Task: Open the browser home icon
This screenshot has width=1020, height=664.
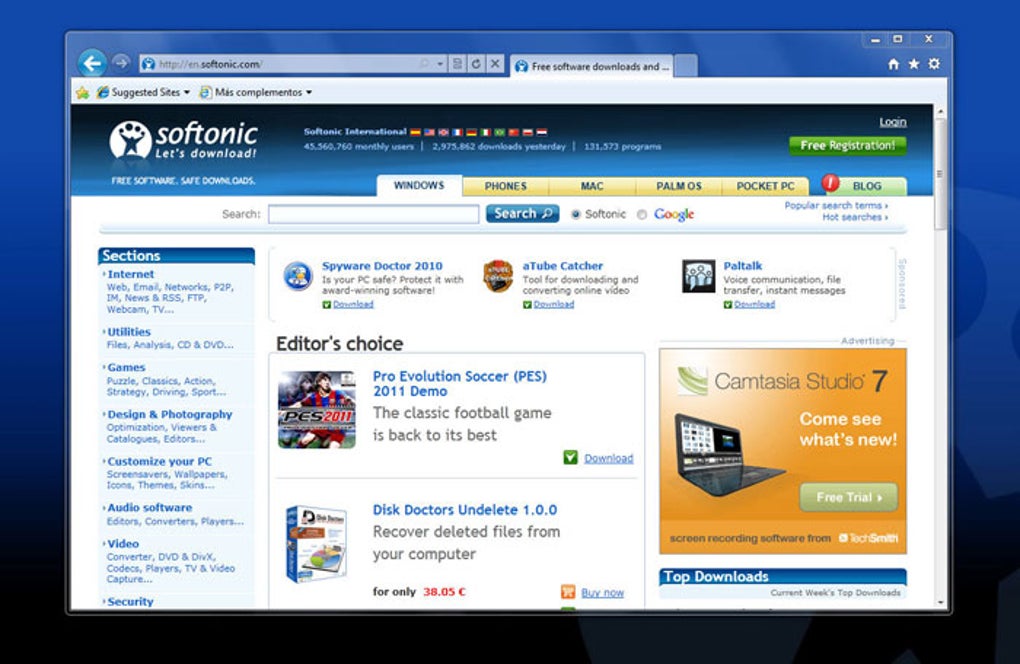Action: pos(894,64)
